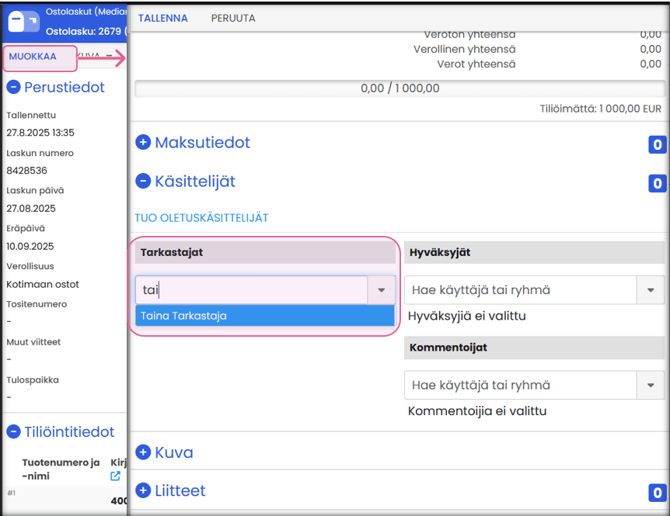Image resolution: width=670 pixels, height=516 pixels.
Task: Select Taina Tarkastaja from suggestions
Action: click(x=184, y=316)
